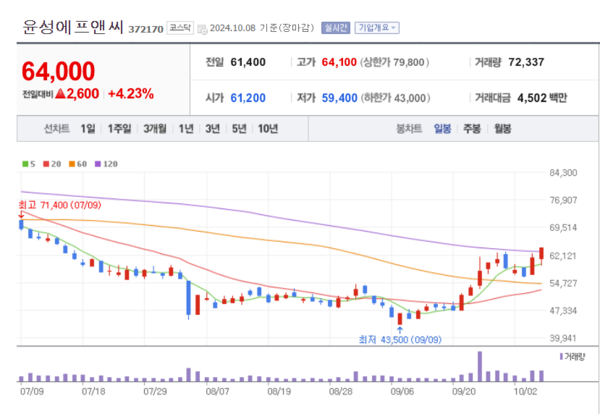
Task: Click the 84,300 price axis label
Action: tap(564, 173)
